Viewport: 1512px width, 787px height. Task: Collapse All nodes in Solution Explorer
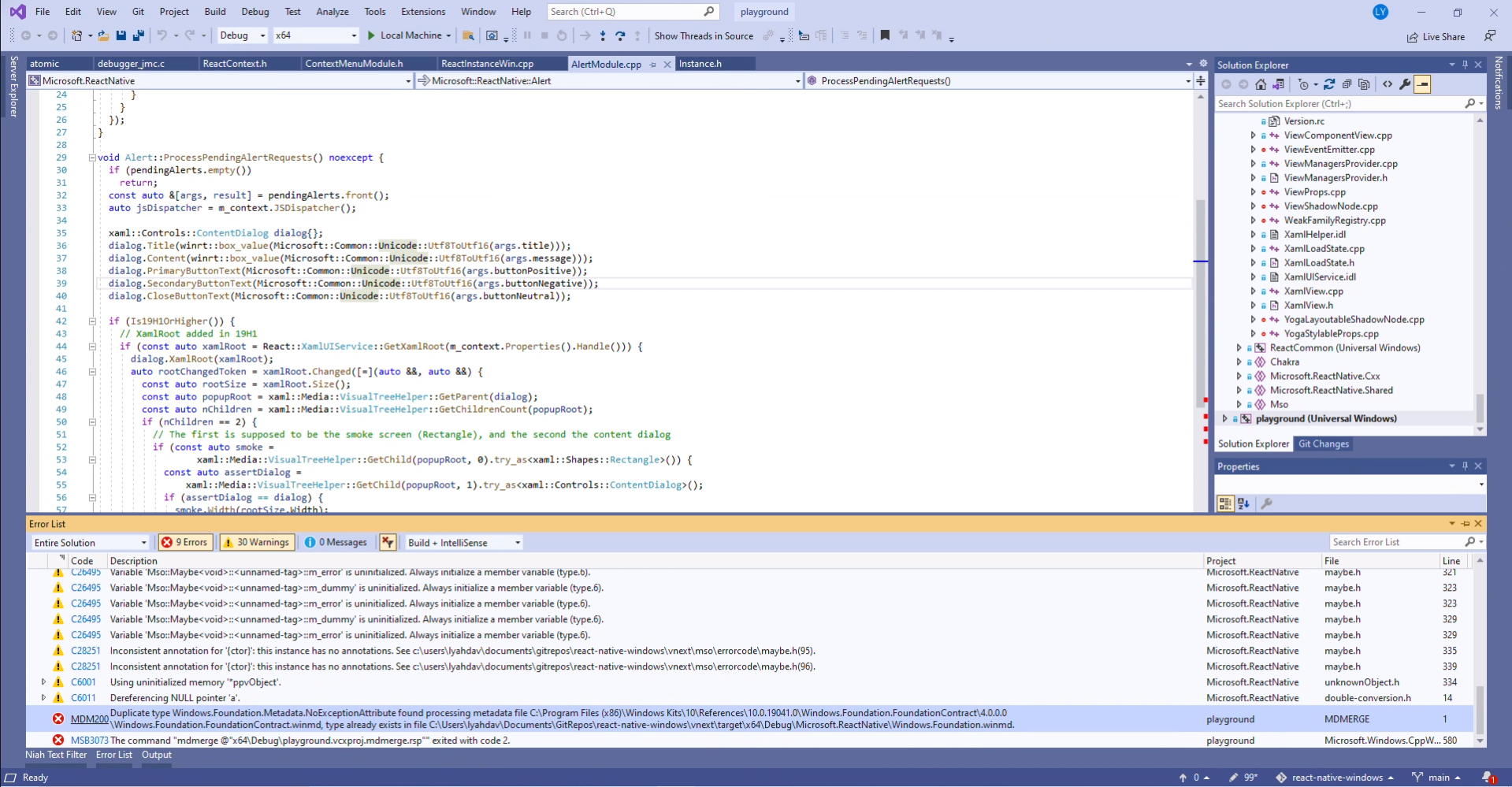(1347, 84)
